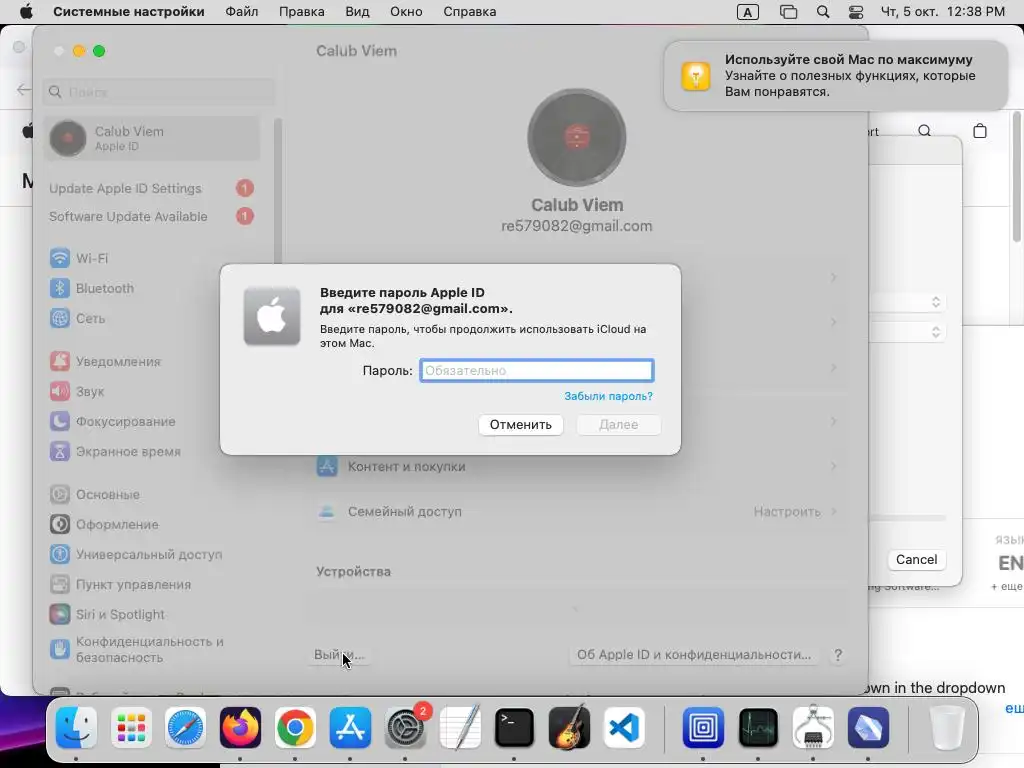Click System Settings icon in Dock
This screenshot has height=768, width=1024.
click(x=405, y=728)
